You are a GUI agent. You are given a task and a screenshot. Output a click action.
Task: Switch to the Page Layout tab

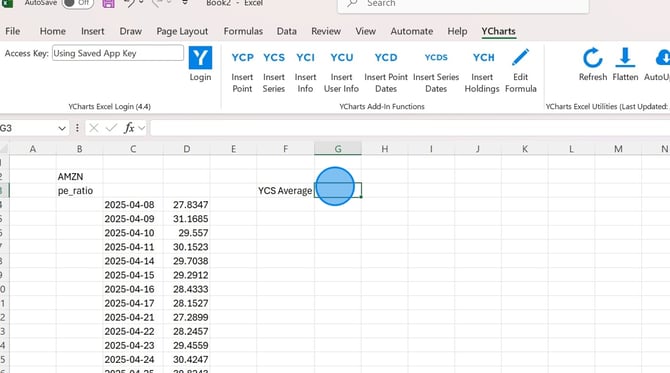click(x=182, y=31)
